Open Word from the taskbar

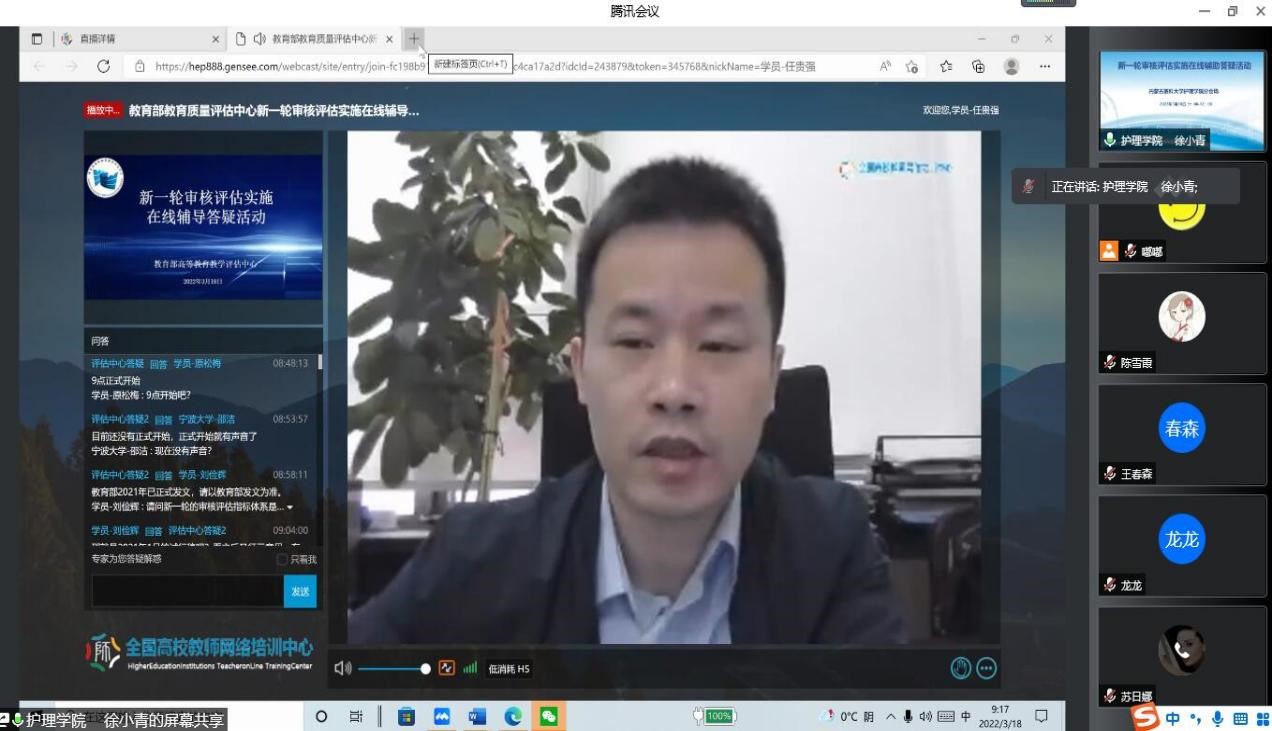(x=477, y=716)
